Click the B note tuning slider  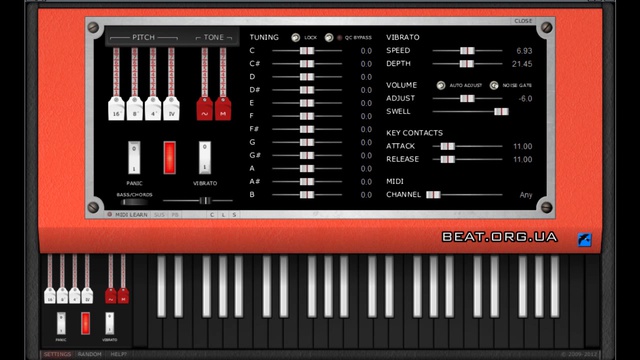point(307,195)
